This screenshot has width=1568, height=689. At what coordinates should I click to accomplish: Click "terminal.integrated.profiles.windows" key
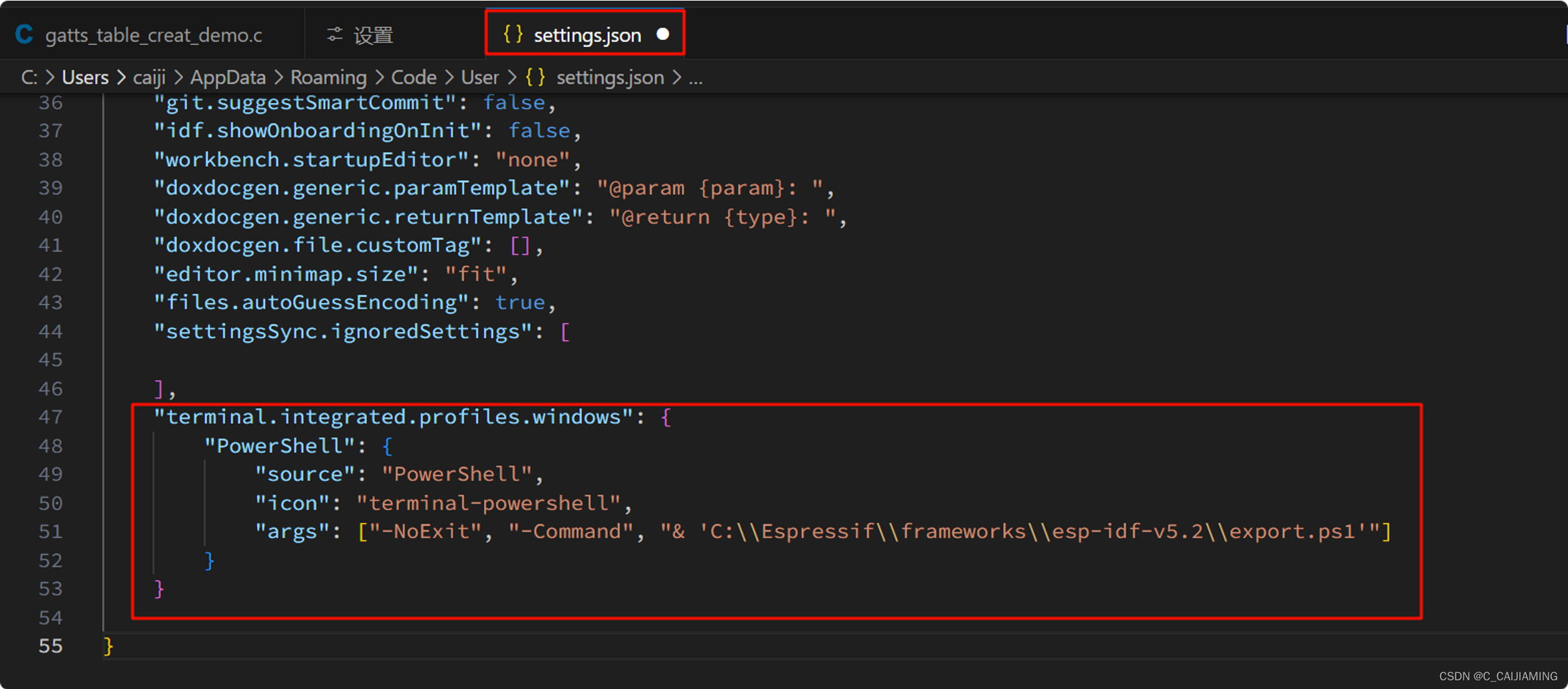393,417
